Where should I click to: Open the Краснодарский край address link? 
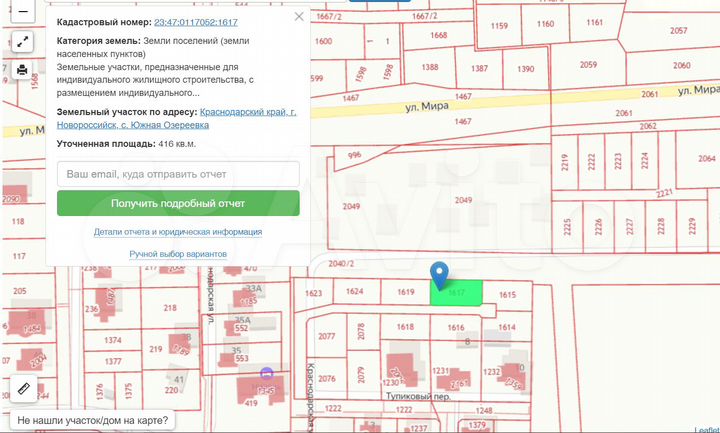pos(248,113)
